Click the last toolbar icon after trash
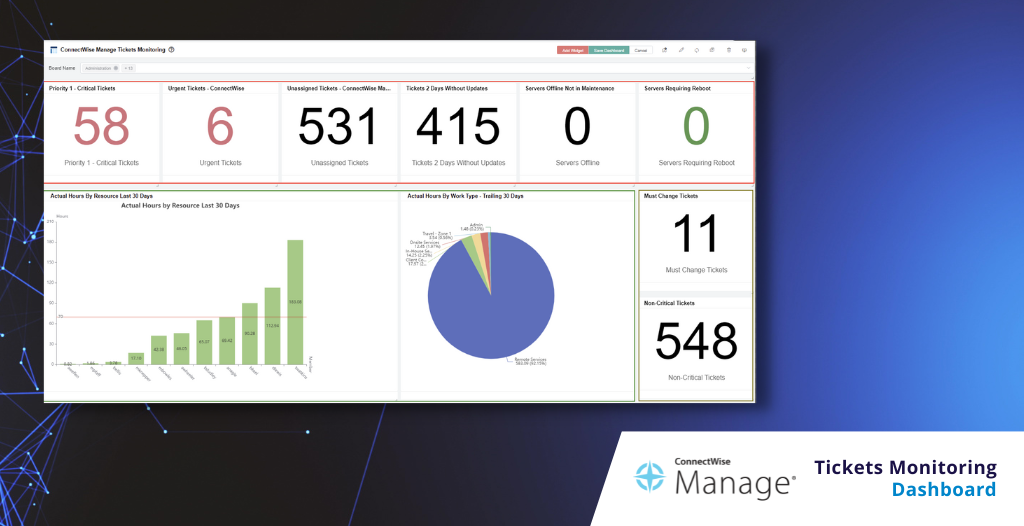1024x526 pixels. (744, 50)
